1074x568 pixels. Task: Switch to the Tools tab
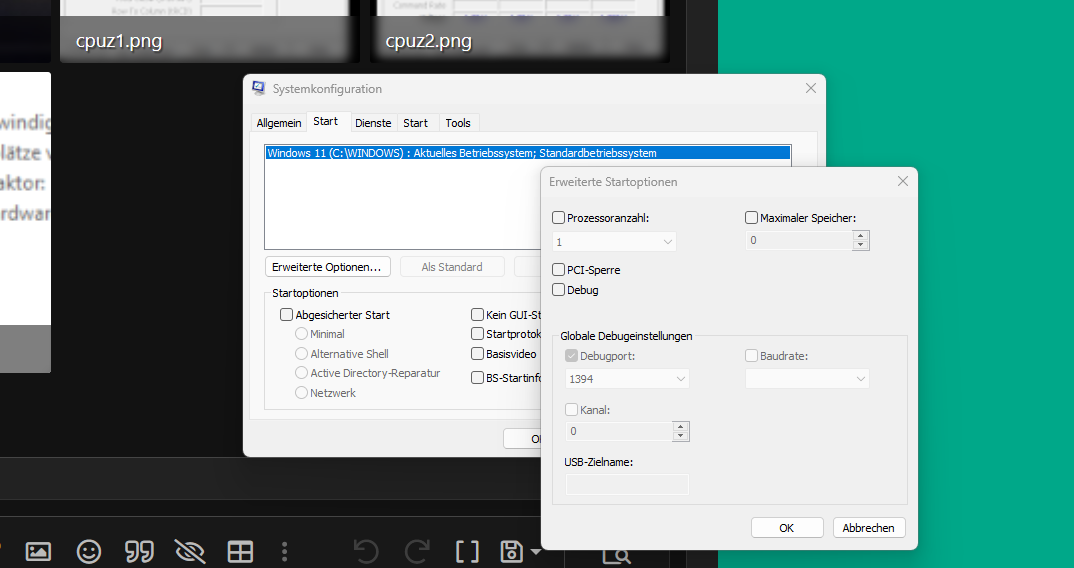[458, 123]
